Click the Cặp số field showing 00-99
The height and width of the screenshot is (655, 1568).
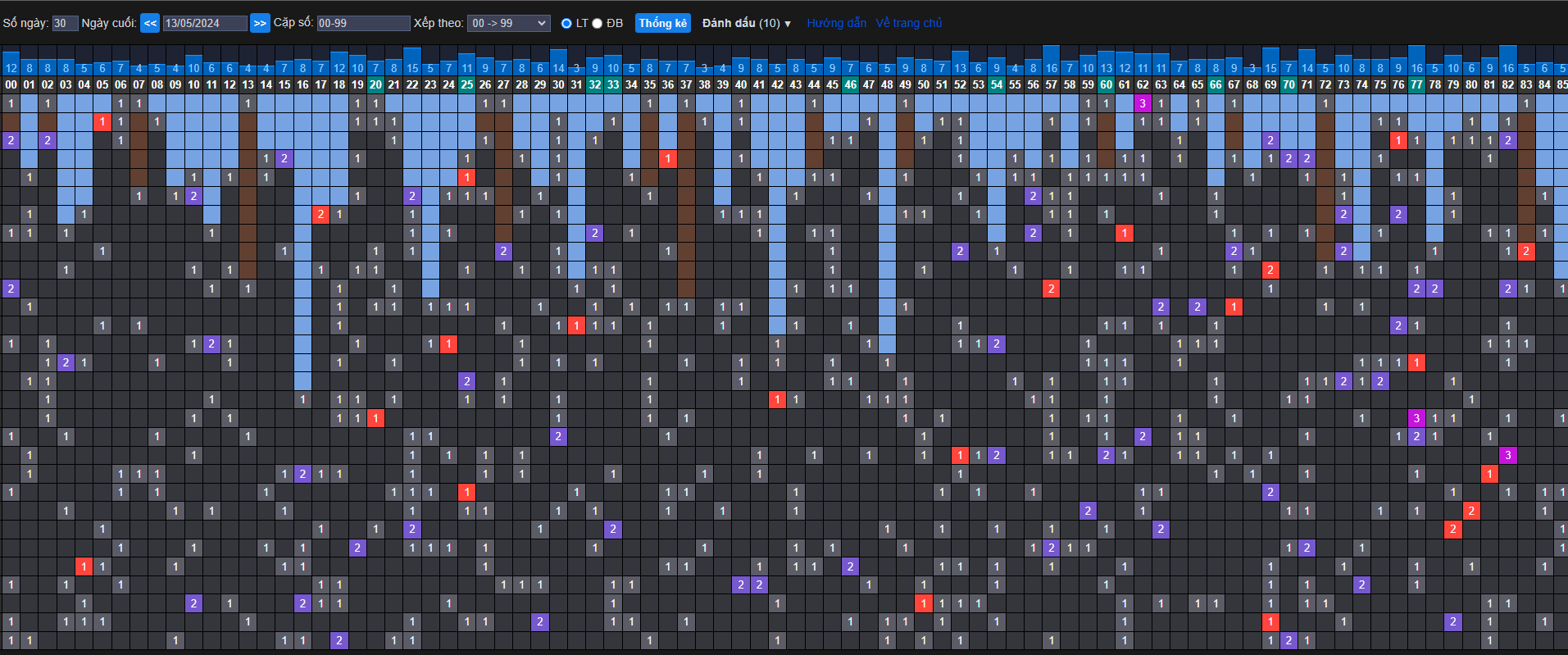click(363, 23)
